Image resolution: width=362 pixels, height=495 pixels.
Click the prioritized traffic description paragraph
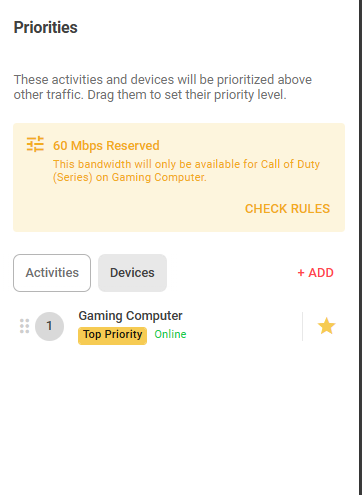163,87
